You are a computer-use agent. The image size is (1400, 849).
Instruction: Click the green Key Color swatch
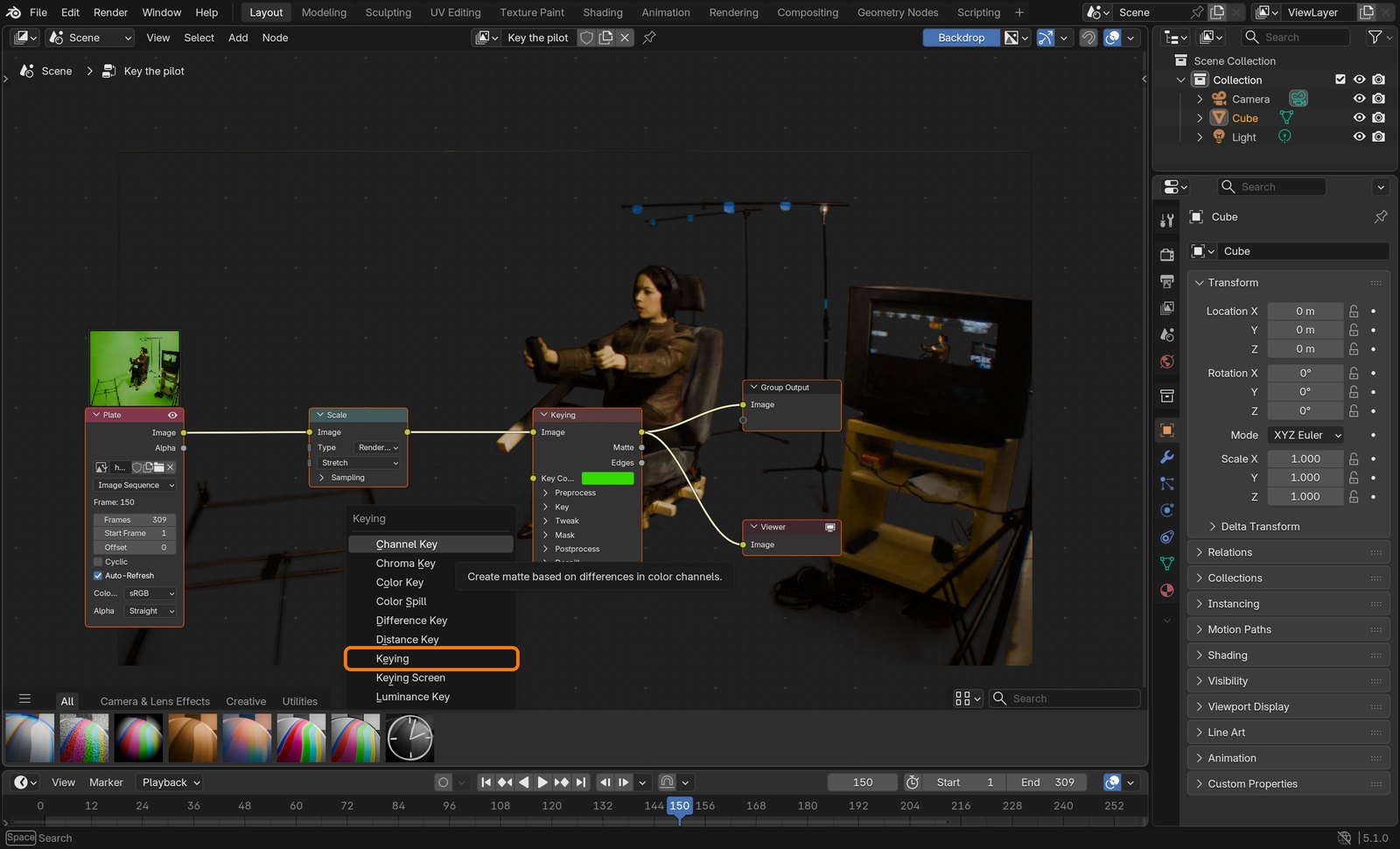[x=607, y=479]
